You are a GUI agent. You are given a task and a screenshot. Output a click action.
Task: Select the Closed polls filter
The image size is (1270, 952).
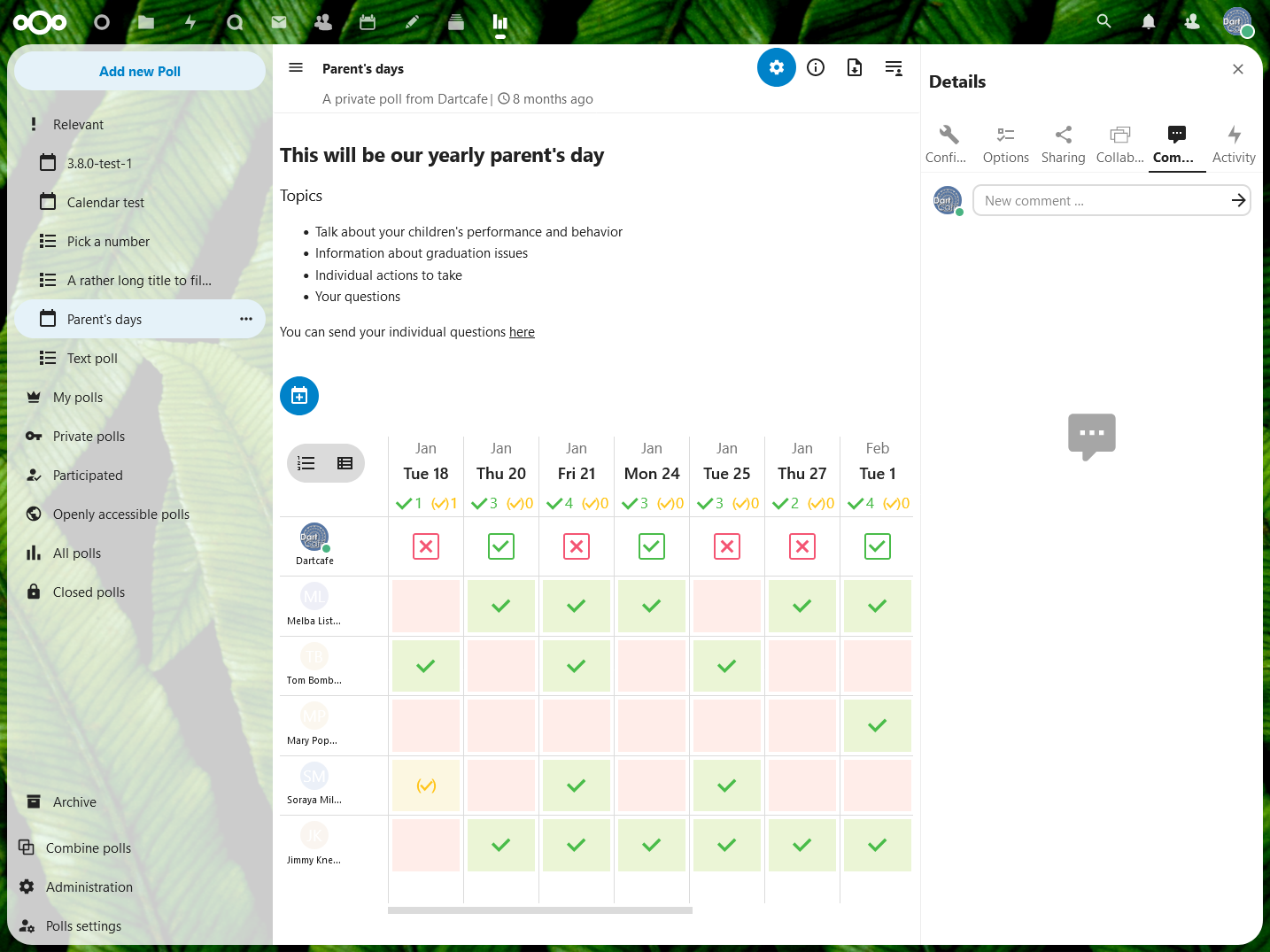140,592
